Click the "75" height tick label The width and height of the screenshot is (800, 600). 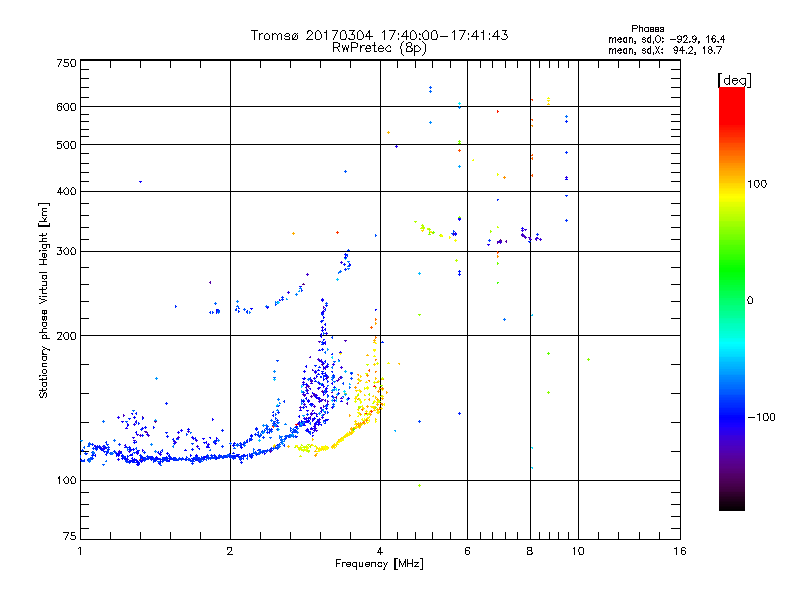pos(70,536)
